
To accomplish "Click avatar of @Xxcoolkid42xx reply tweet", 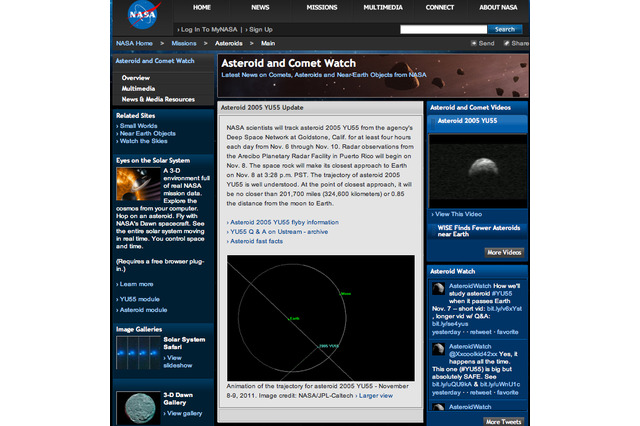I will coord(438,349).
